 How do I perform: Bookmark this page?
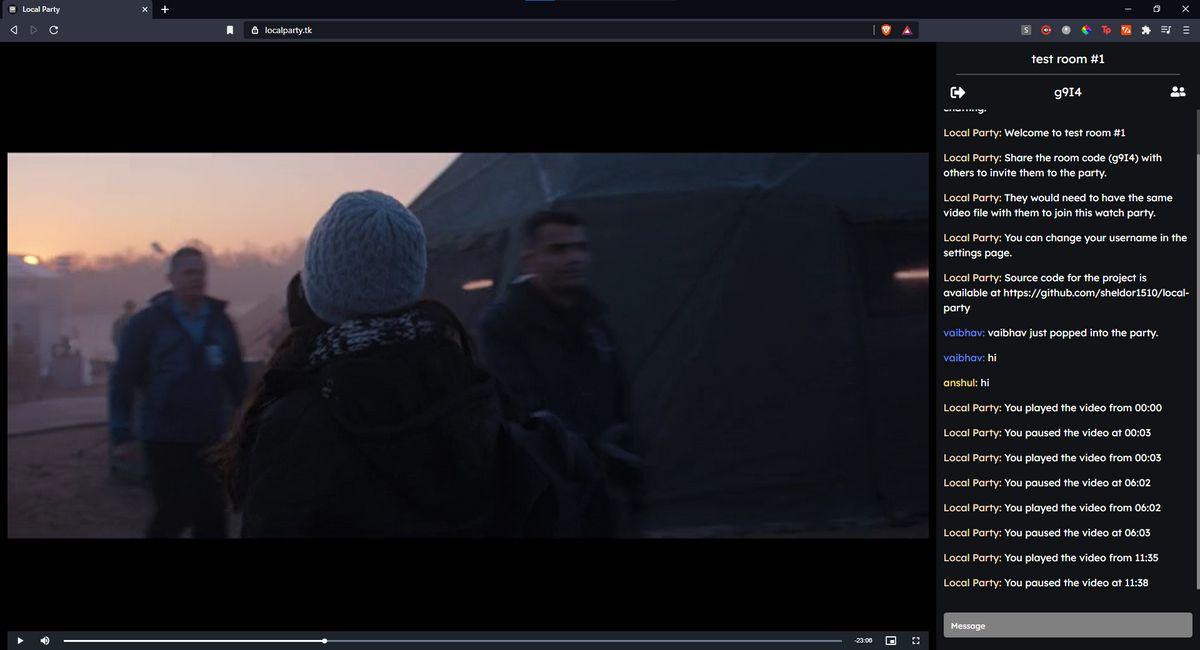(230, 30)
